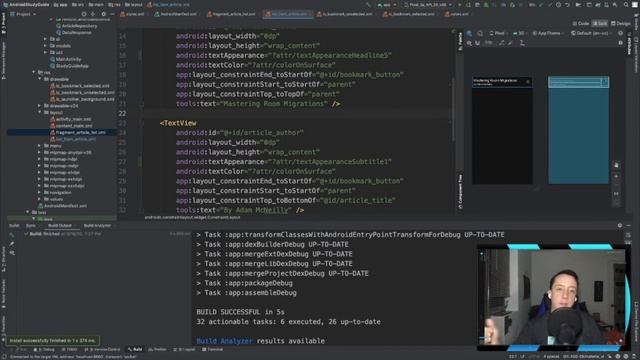The width and height of the screenshot is (640, 360).
Task: Collapse the drawable folder
Action: pos(40,79)
